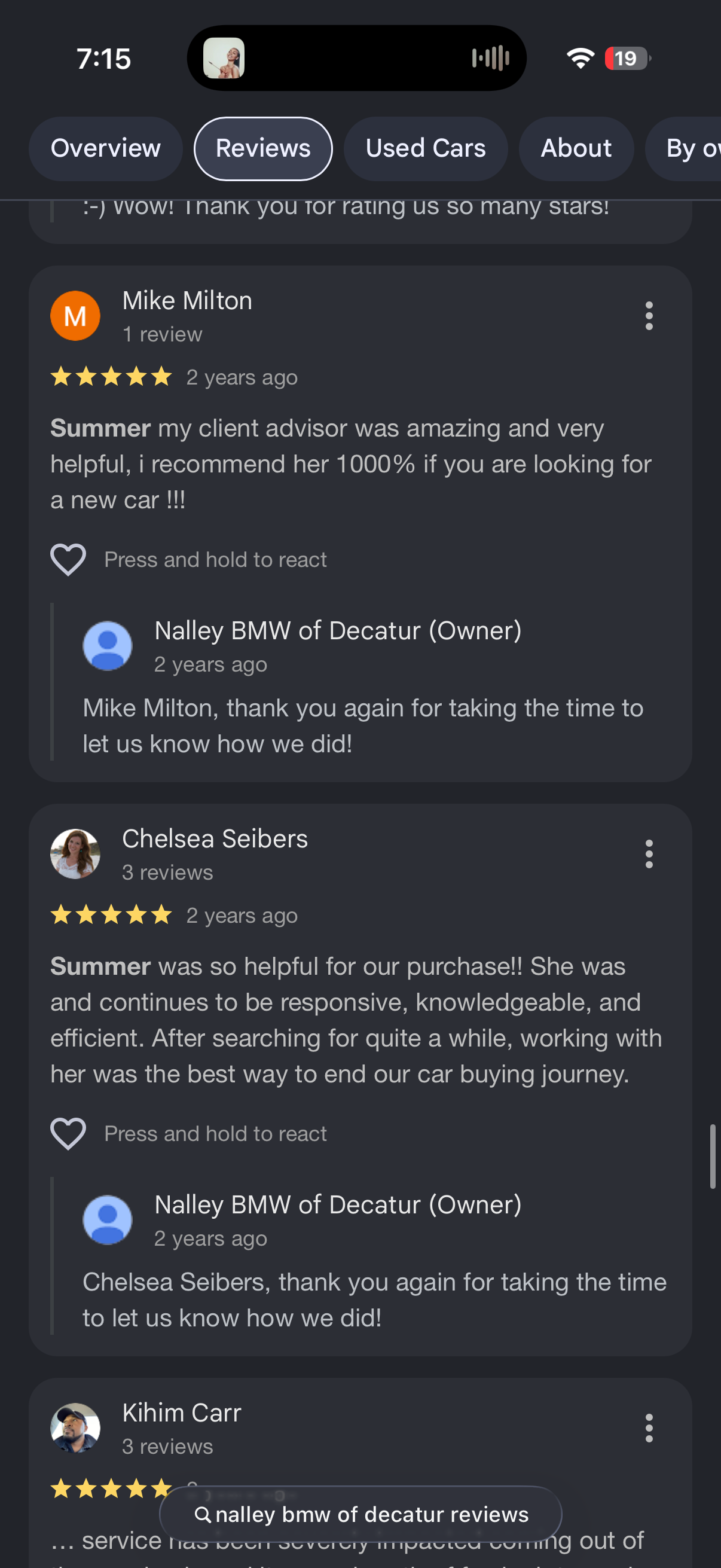Tap Nalley BMW of Decatur owner name
Screen dimensions: 721x1568
(338, 630)
